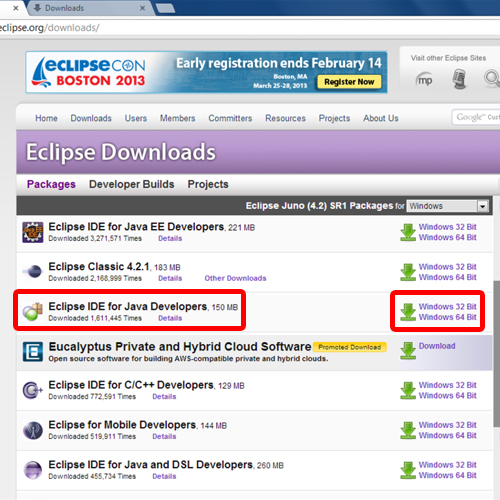
Task: Open Projects in the top navigation bar
Action: [334, 118]
